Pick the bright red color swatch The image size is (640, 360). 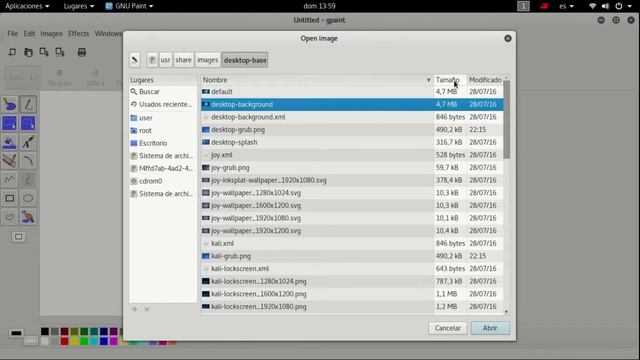pyautogui.click(x=64, y=341)
